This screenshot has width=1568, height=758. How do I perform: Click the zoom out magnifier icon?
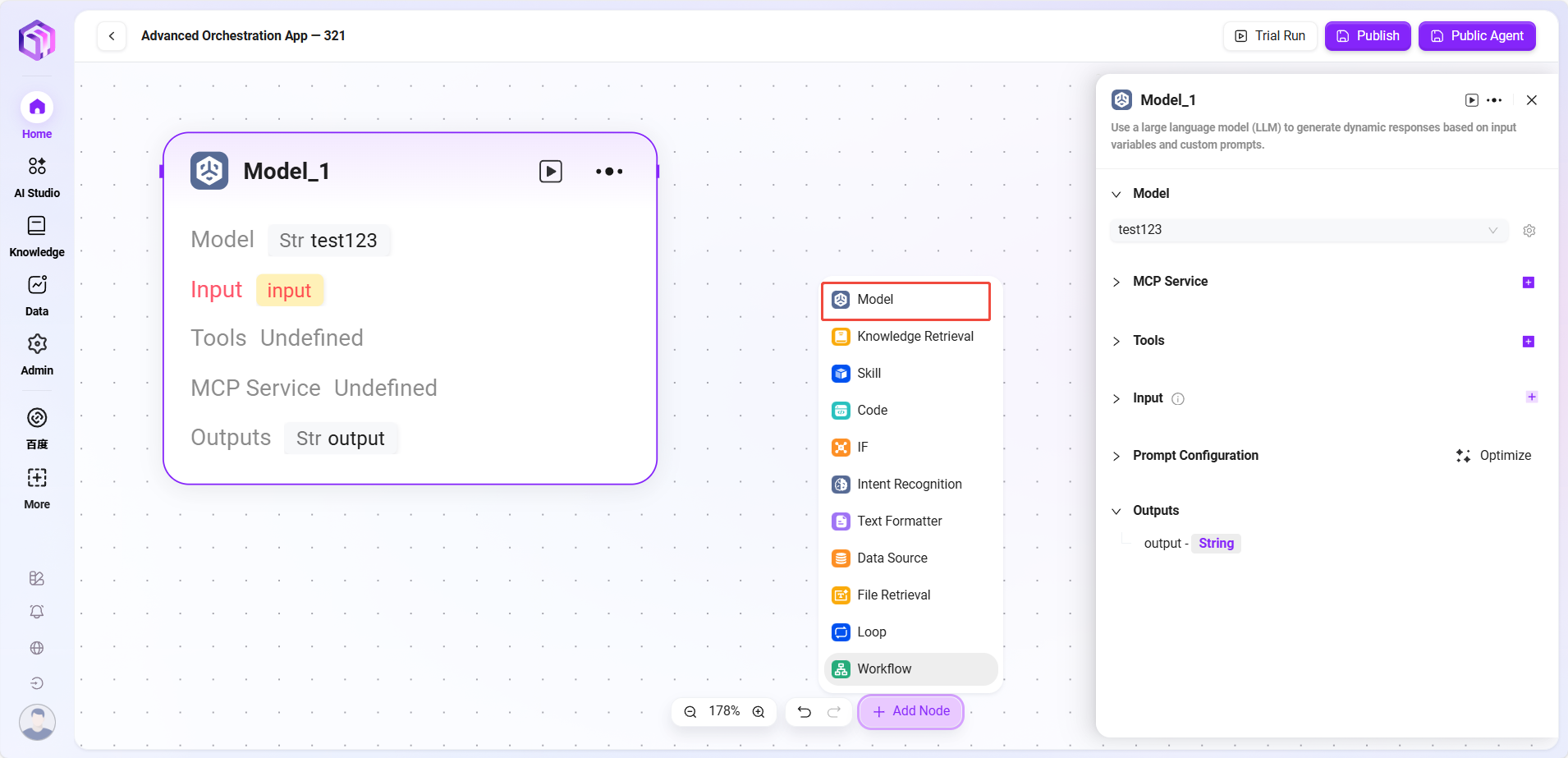click(690, 712)
